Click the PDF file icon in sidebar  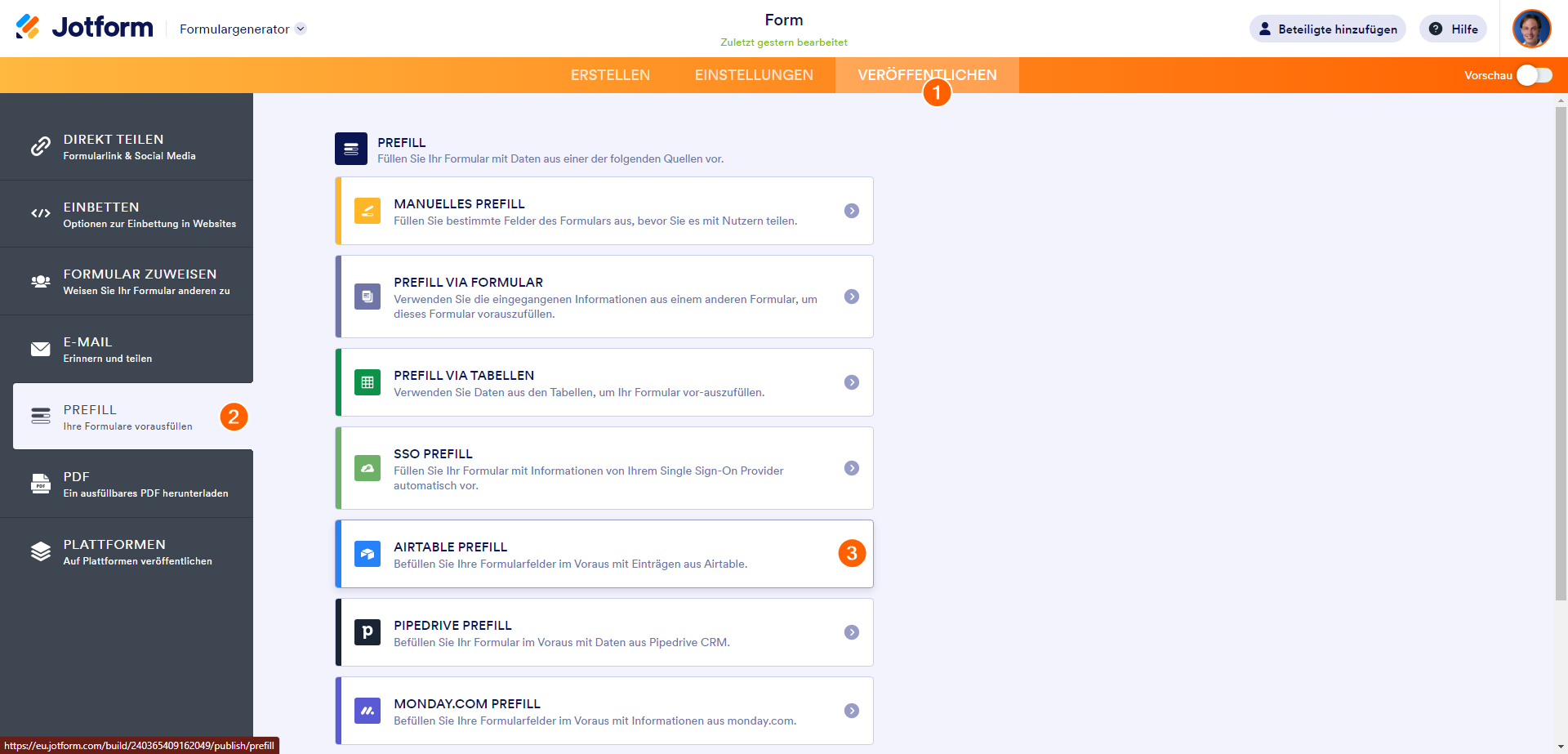(x=41, y=484)
